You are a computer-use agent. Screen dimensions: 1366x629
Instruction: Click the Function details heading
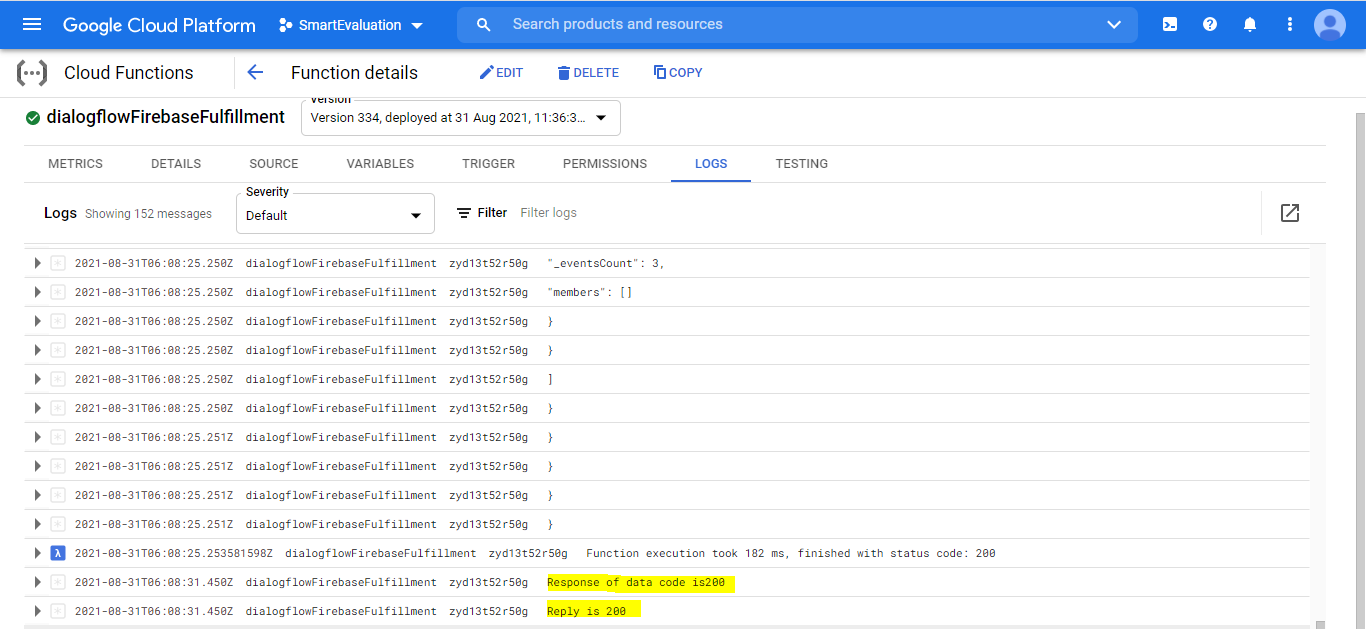tap(354, 72)
